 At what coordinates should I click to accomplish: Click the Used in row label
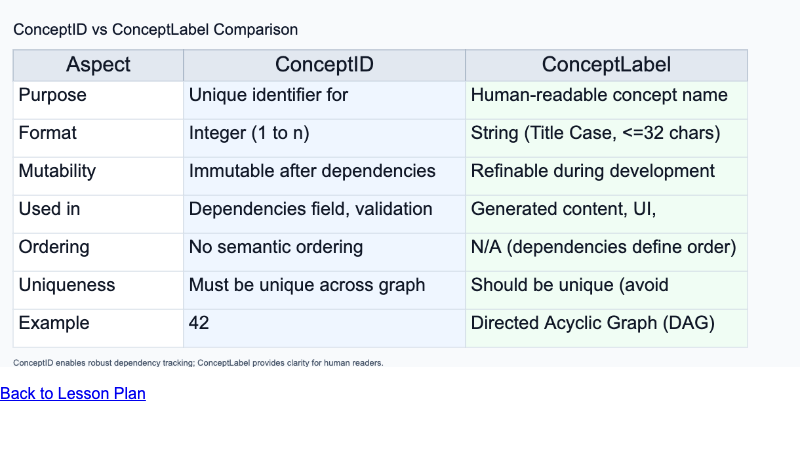click(50, 209)
